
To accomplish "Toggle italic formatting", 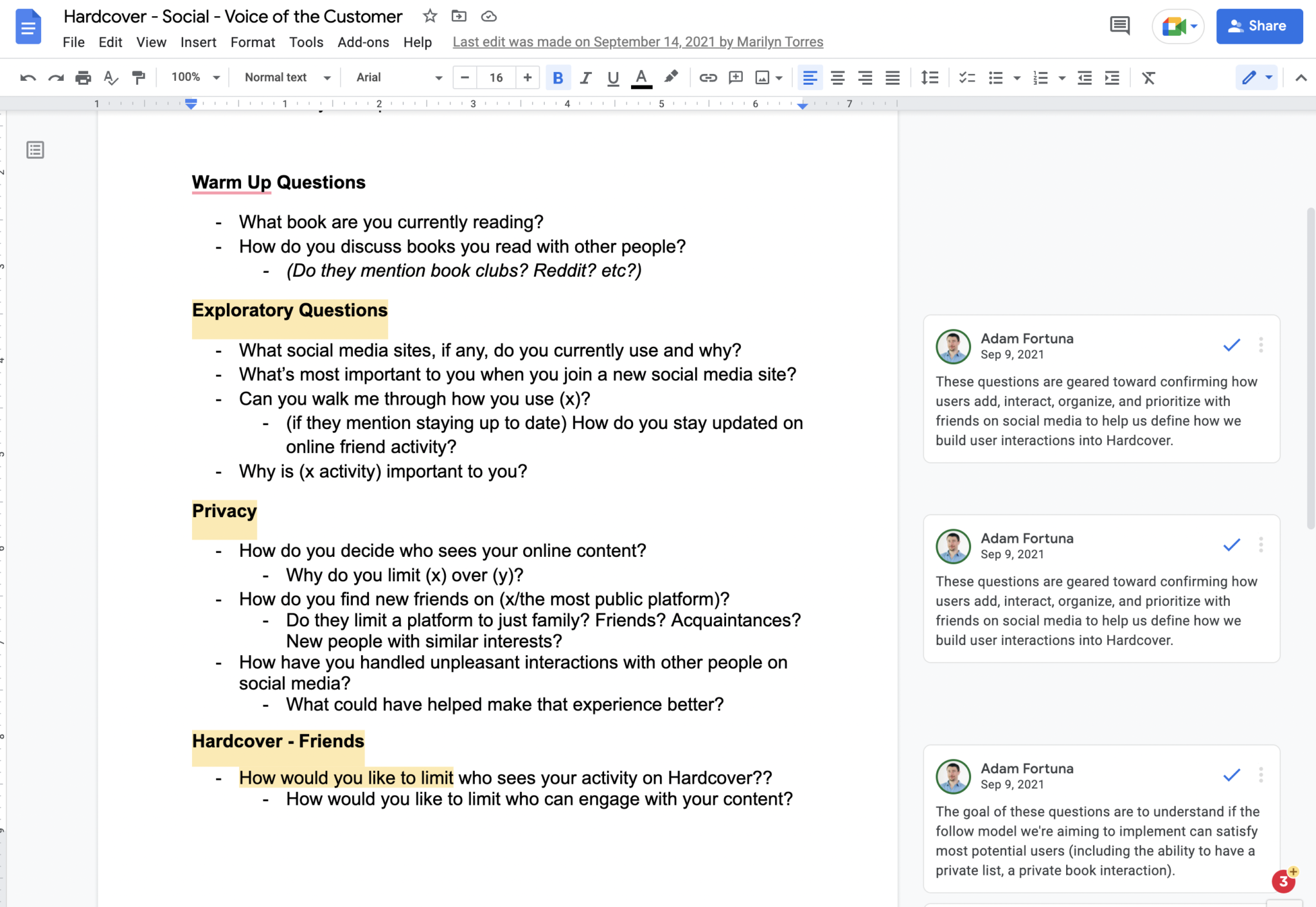I will [585, 78].
